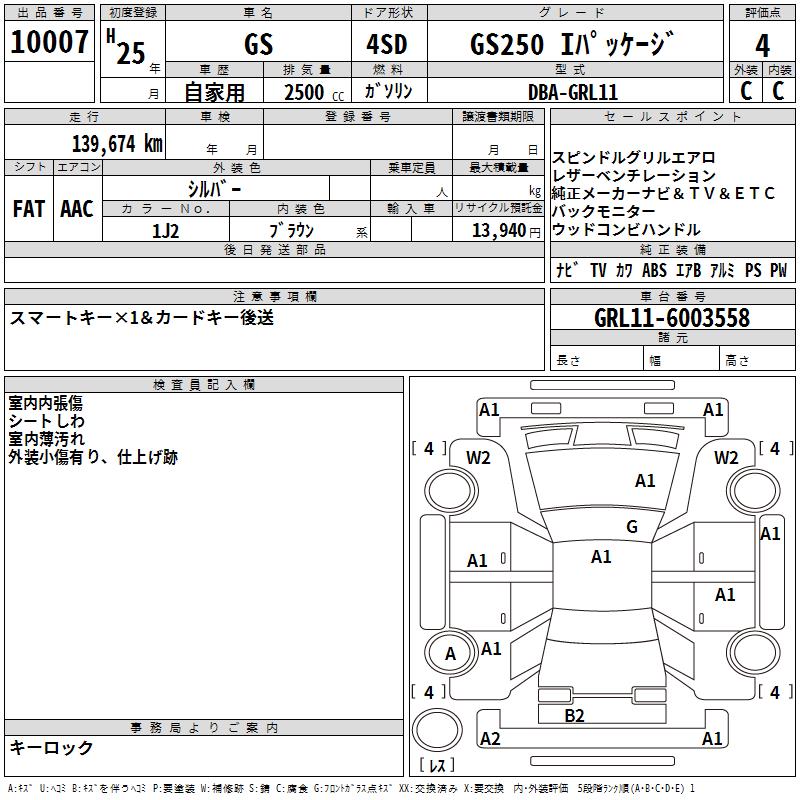The width and height of the screenshot is (800, 800).
Task: Select the ABS equipment entry
Action: tap(654, 270)
